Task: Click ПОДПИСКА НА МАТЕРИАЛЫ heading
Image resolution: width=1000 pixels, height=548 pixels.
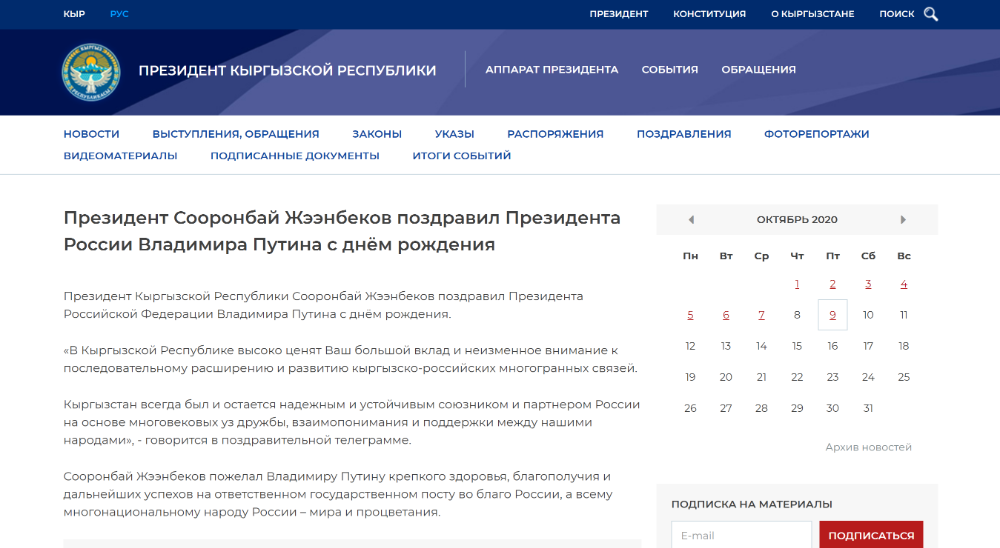Action: click(x=751, y=504)
